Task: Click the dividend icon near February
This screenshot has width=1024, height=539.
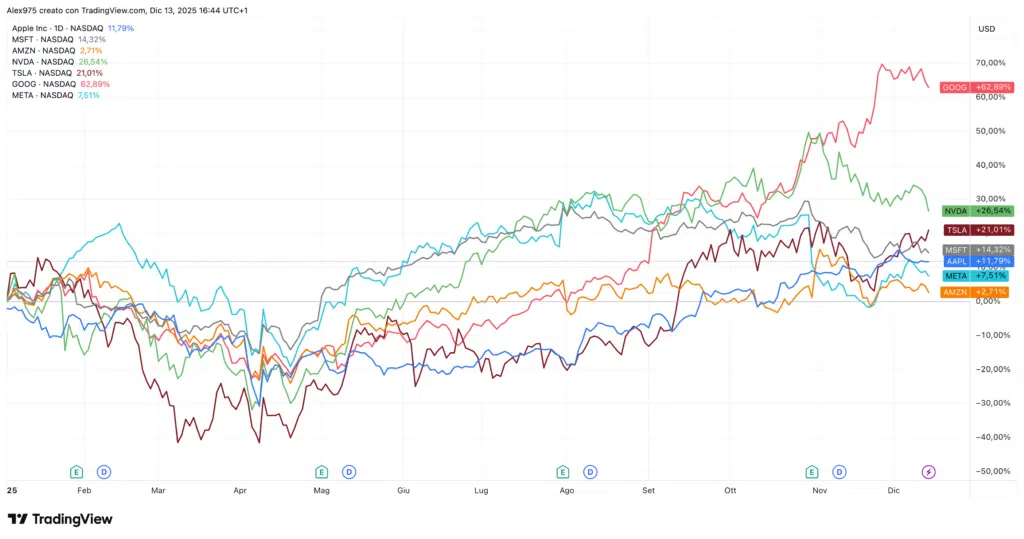Action: [x=104, y=471]
